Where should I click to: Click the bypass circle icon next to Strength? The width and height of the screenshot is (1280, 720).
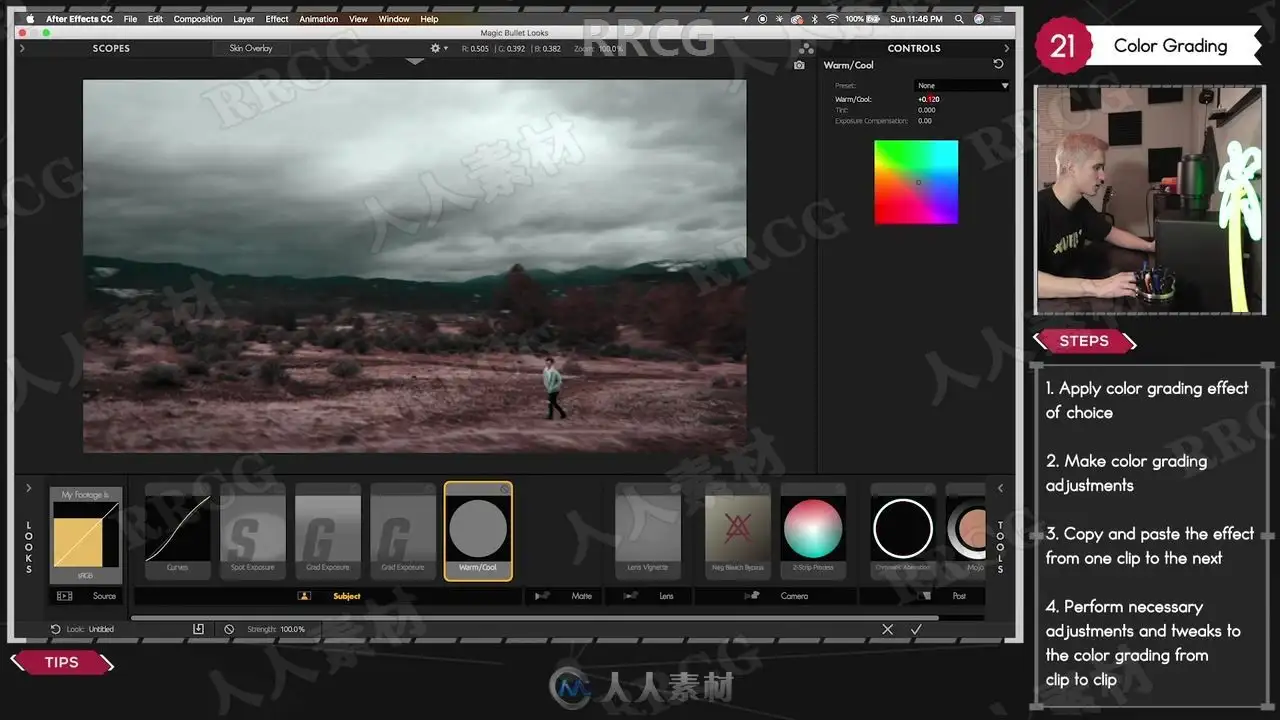point(229,629)
